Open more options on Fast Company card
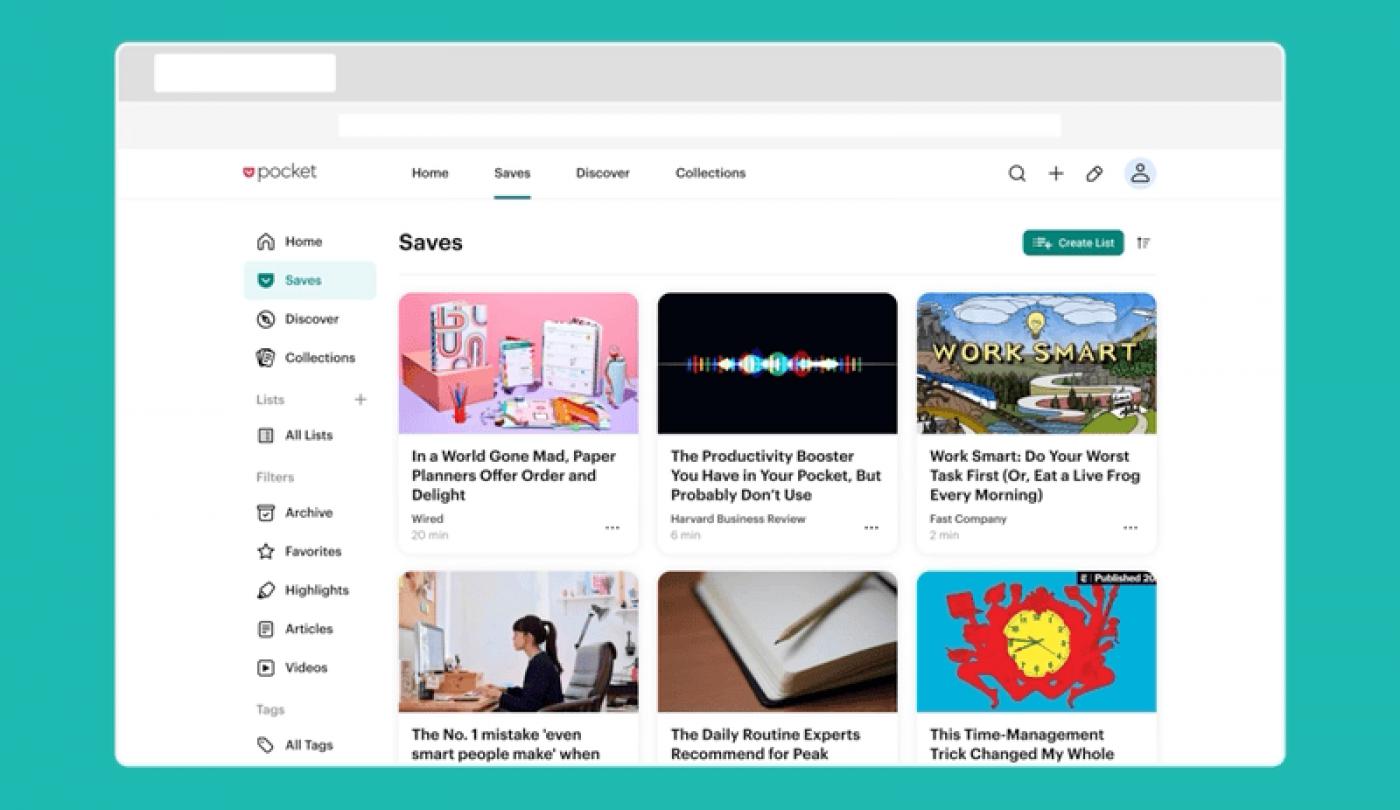 (x=1130, y=527)
